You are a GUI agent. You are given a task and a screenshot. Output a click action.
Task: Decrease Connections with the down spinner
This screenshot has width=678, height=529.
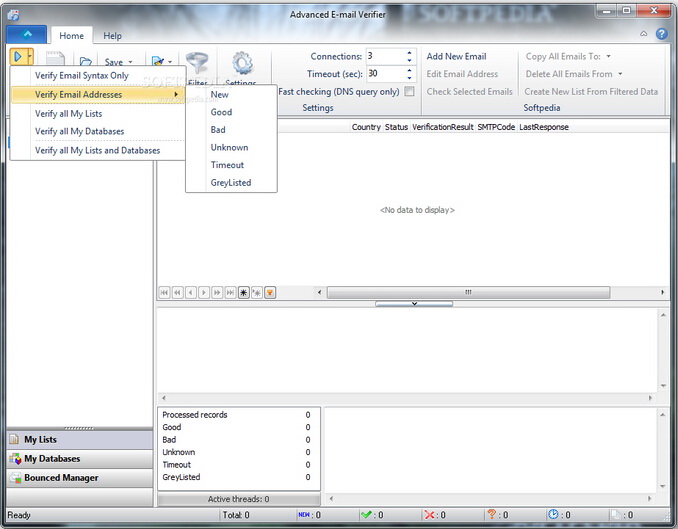[x=409, y=60]
